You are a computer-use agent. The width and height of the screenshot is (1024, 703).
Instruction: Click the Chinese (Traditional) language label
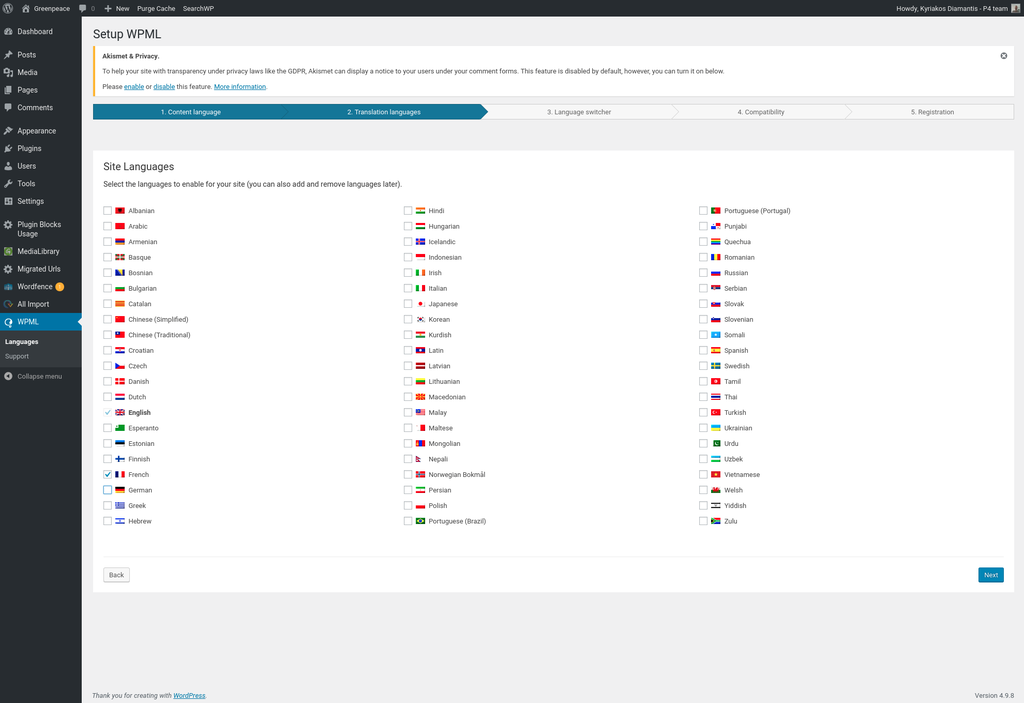(x=159, y=335)
